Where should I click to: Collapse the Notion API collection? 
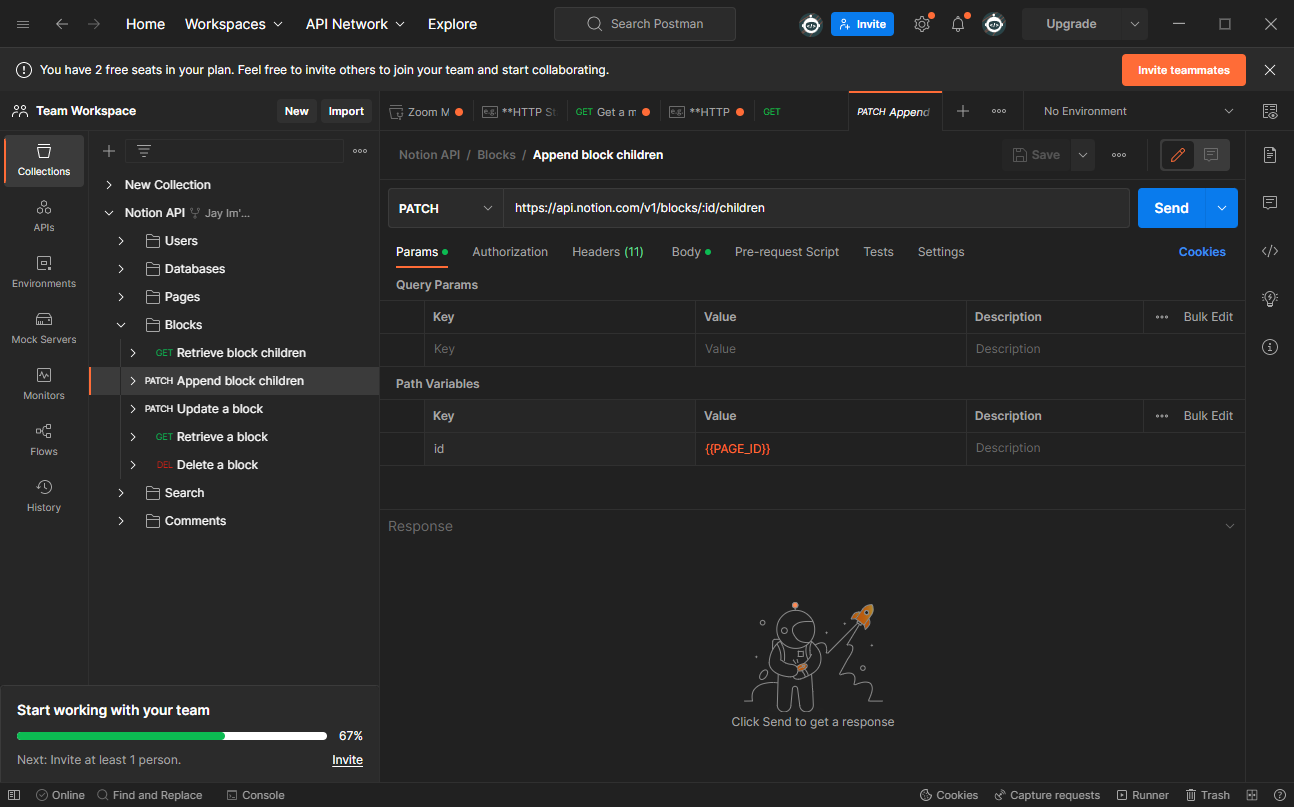[109, 213]
